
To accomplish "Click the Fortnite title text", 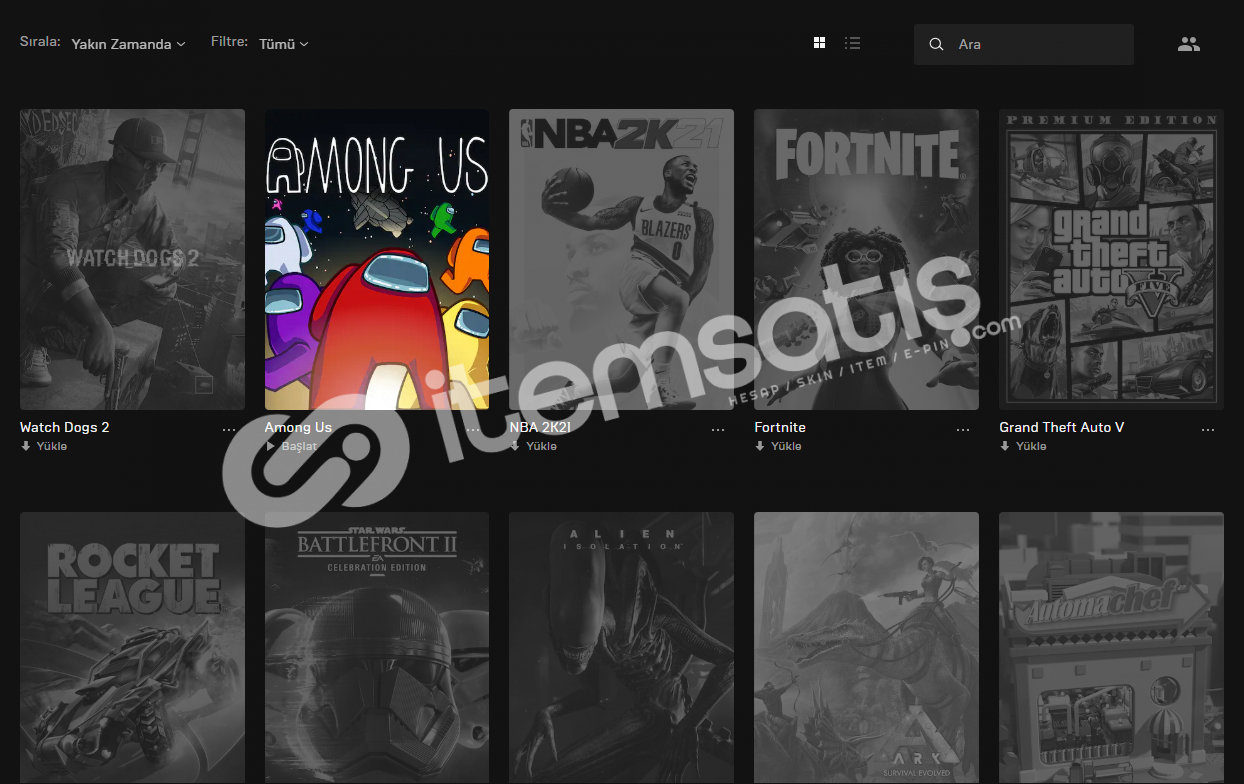I will pyautogui.click(x=780, y=427).
